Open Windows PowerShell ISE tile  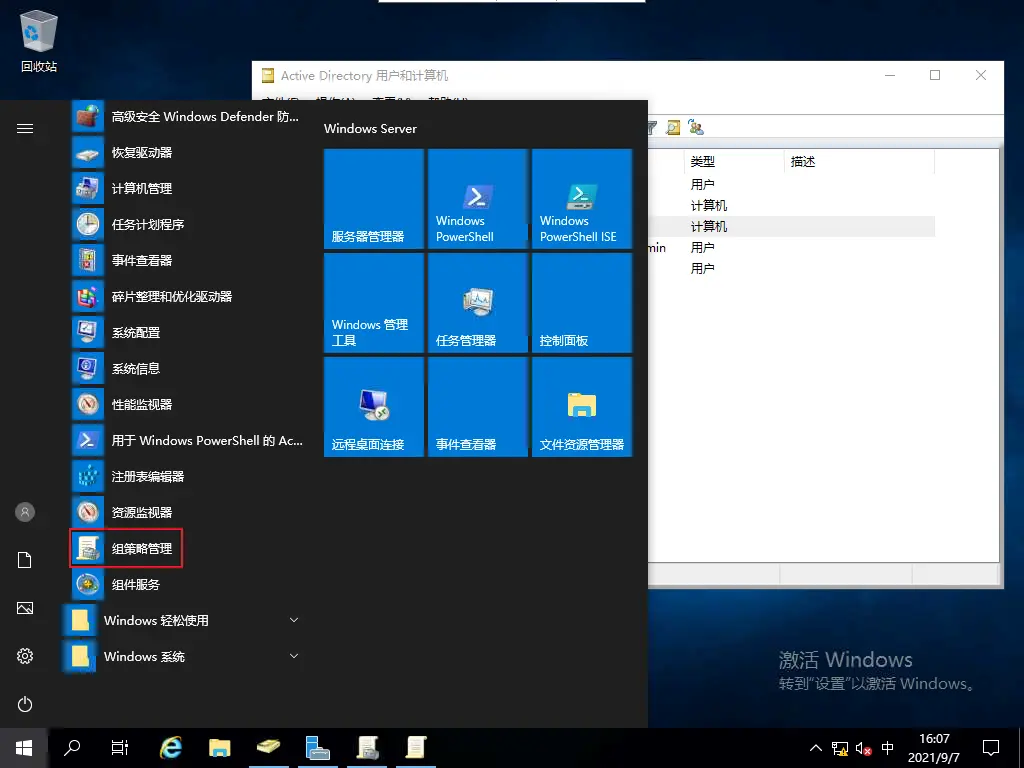point(582,198)
